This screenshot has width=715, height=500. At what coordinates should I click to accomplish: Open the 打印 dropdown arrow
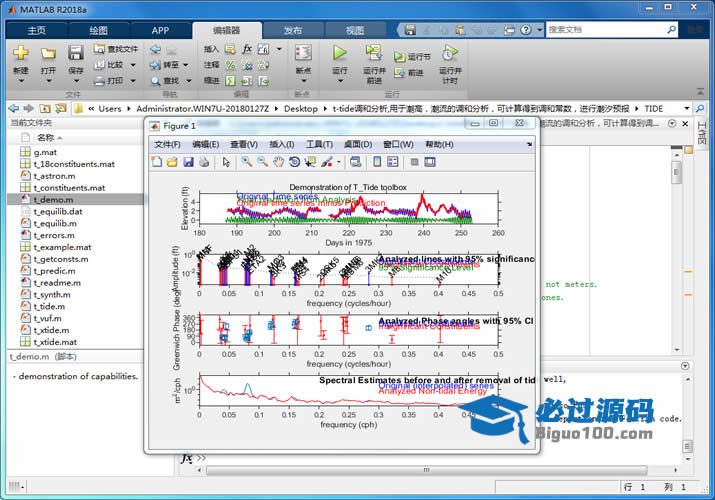(133, 81)
